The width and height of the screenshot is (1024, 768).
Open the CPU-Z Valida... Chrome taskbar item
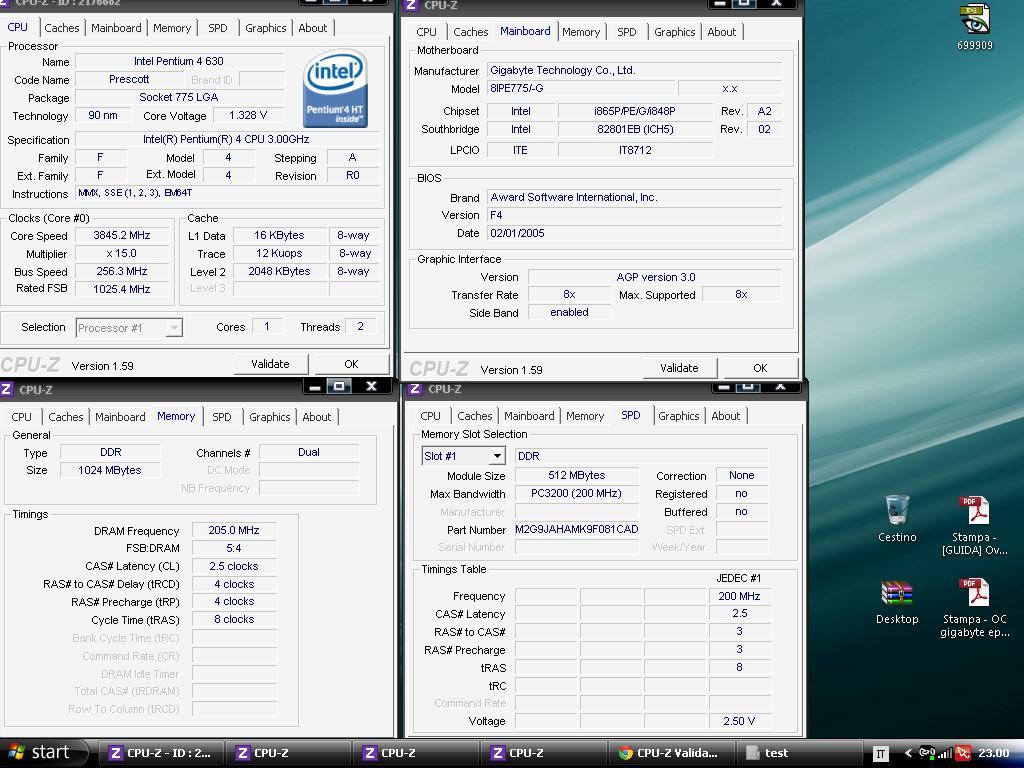point(670,753)
